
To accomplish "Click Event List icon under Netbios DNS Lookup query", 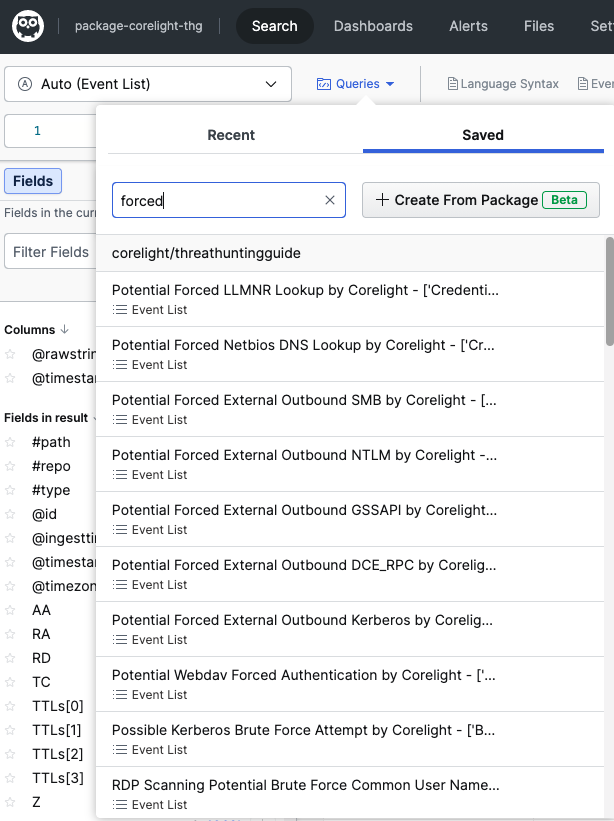I will click(x=120, y=364).
